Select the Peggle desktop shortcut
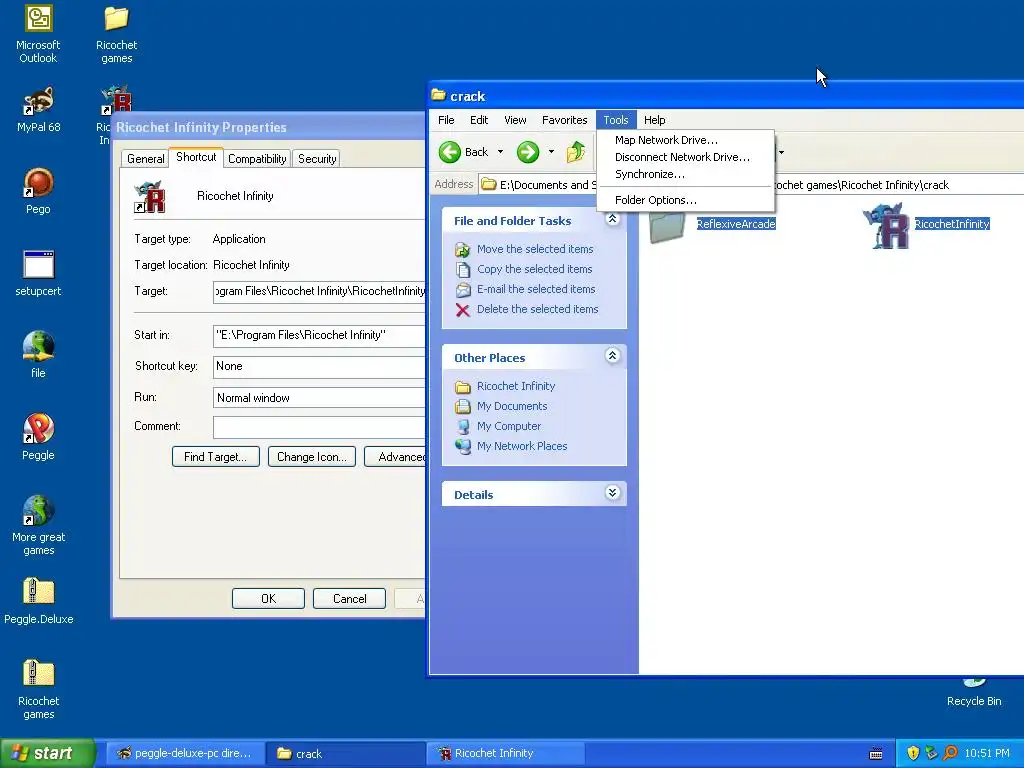 tap(38, 437)
